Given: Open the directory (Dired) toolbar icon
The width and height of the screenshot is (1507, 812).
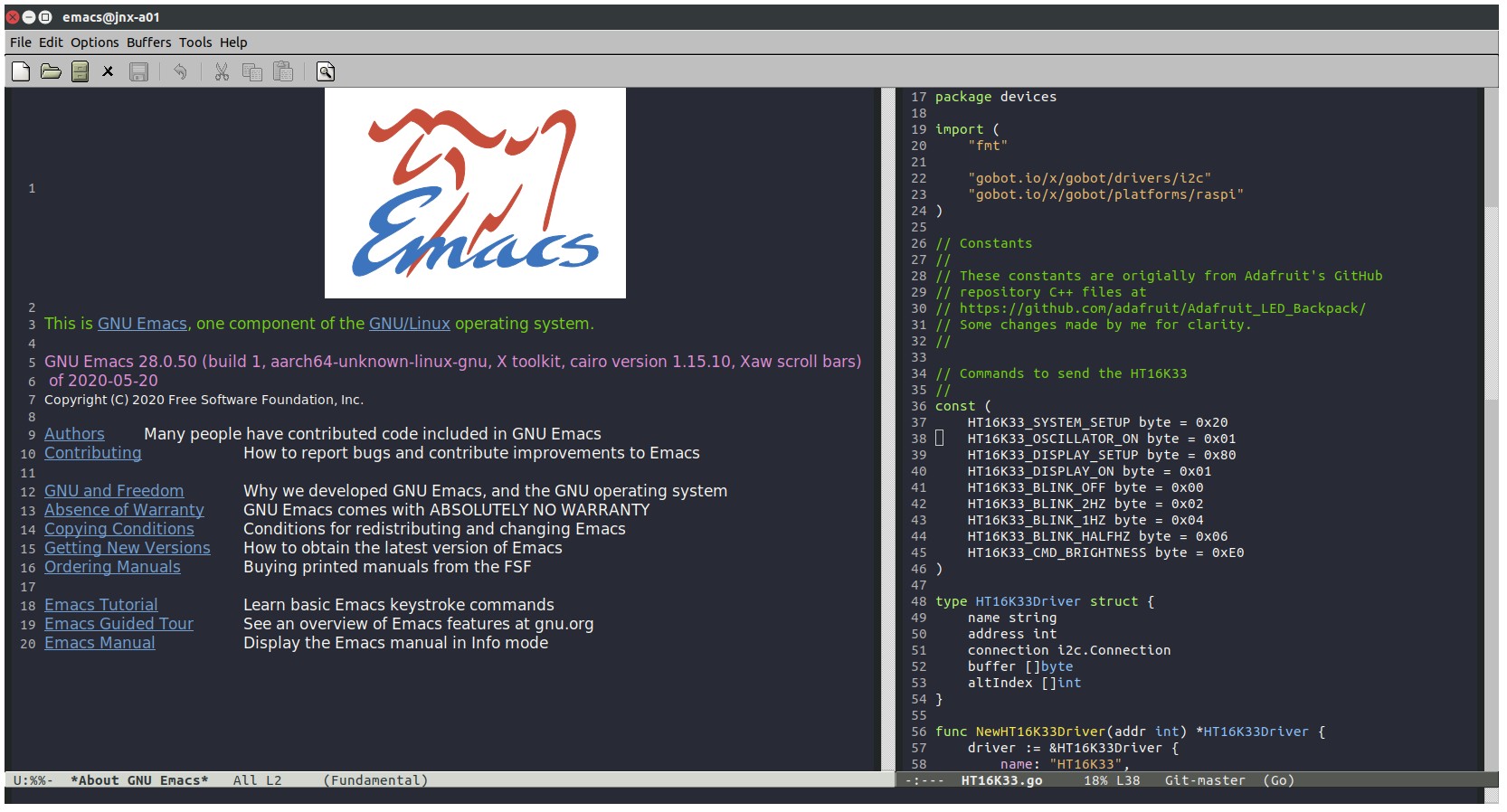Looking at the screenshot, I should (x=80, y=71).
